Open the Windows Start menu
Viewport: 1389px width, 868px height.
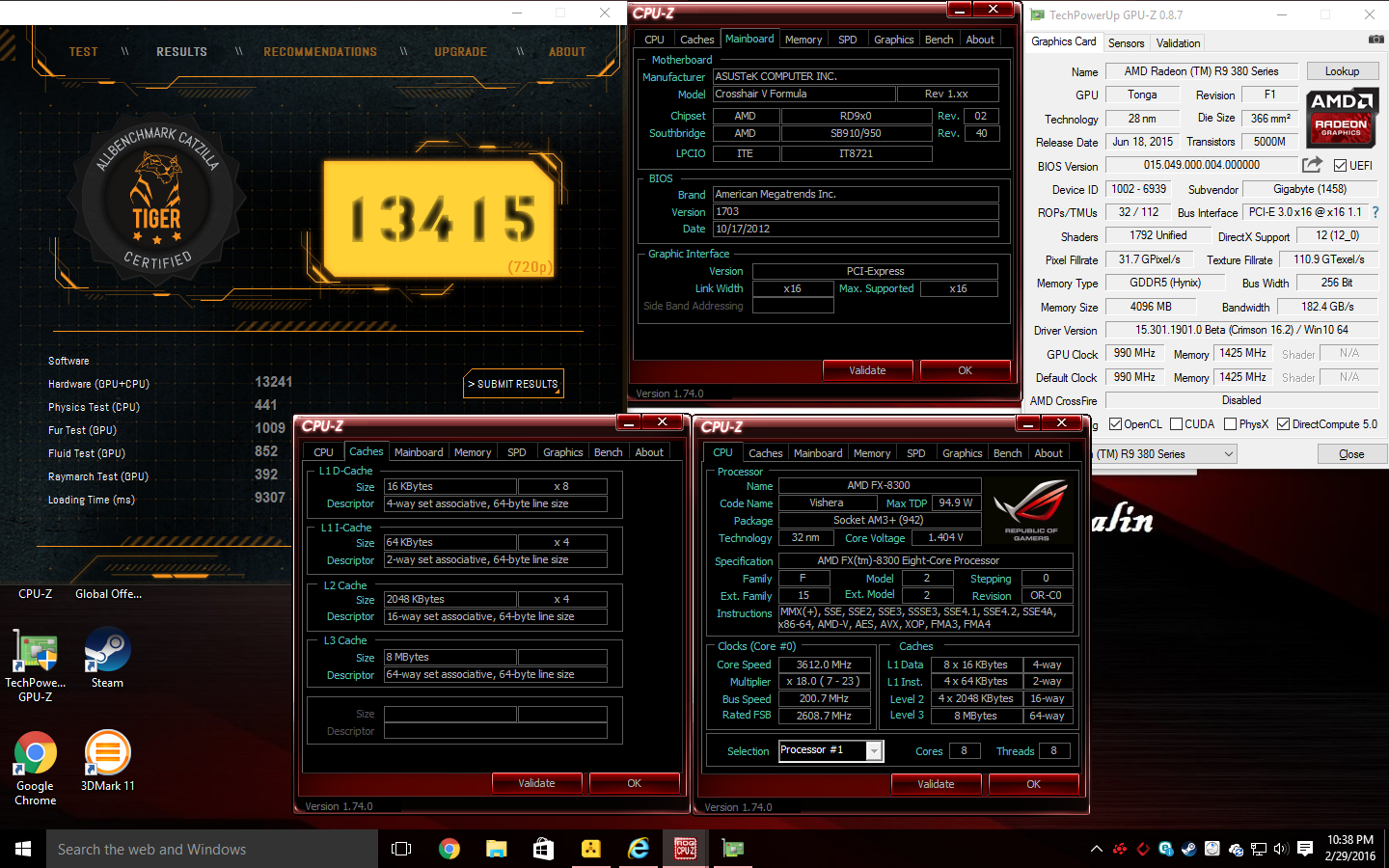pyautogui.click(x=23, y=849)
